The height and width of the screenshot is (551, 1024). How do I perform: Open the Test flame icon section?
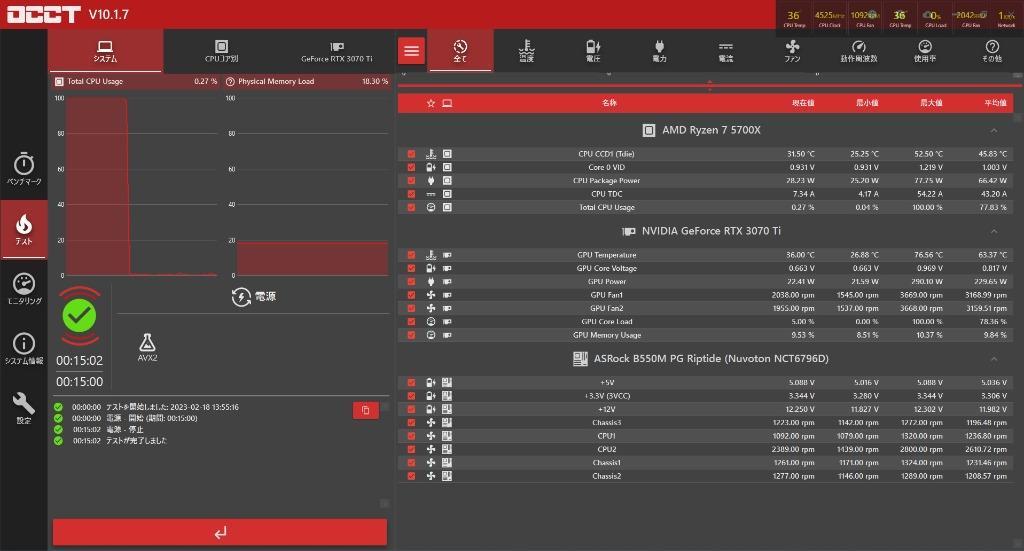(24, 229)
